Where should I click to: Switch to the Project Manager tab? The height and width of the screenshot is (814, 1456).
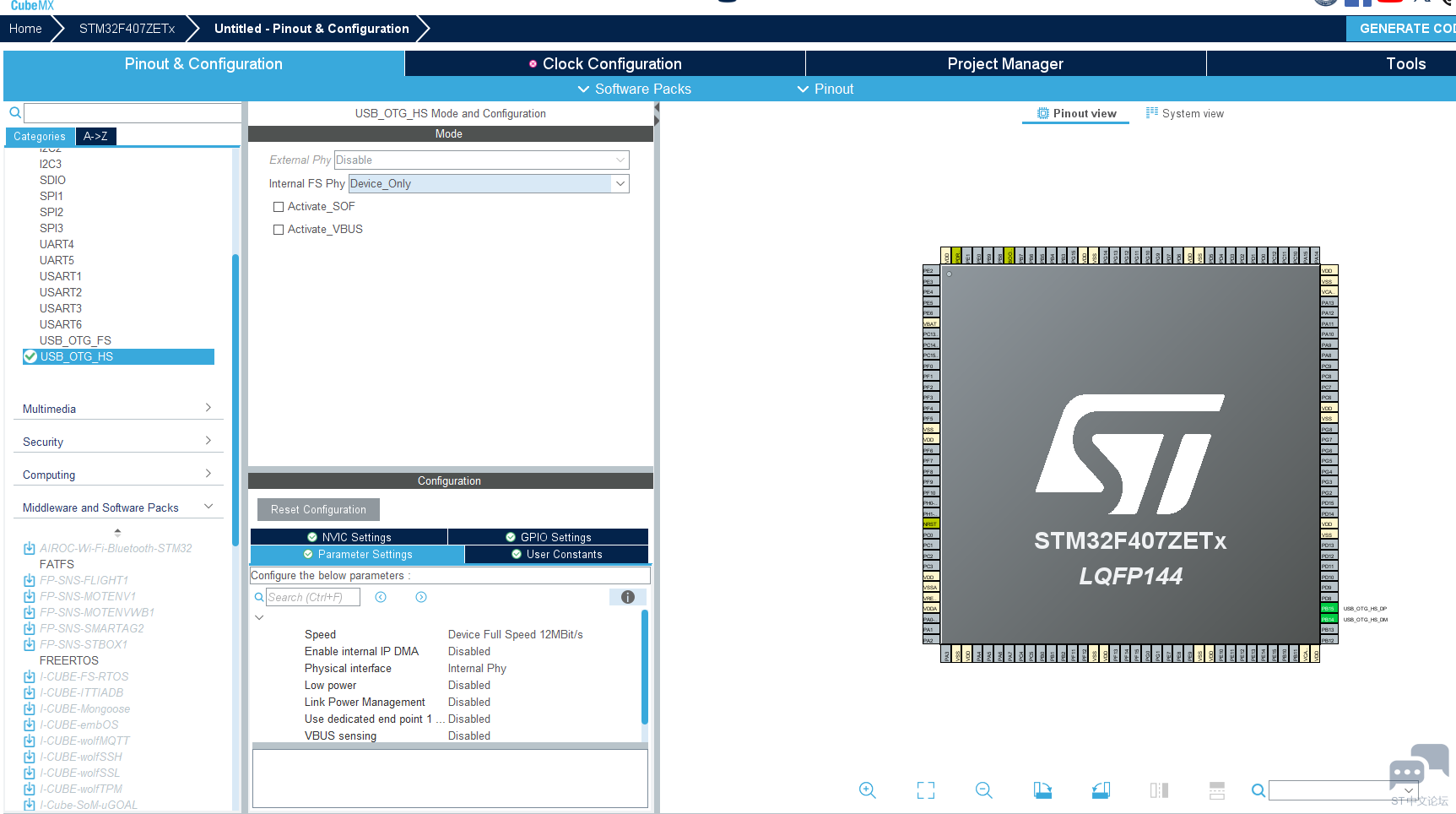(1005, 64)
